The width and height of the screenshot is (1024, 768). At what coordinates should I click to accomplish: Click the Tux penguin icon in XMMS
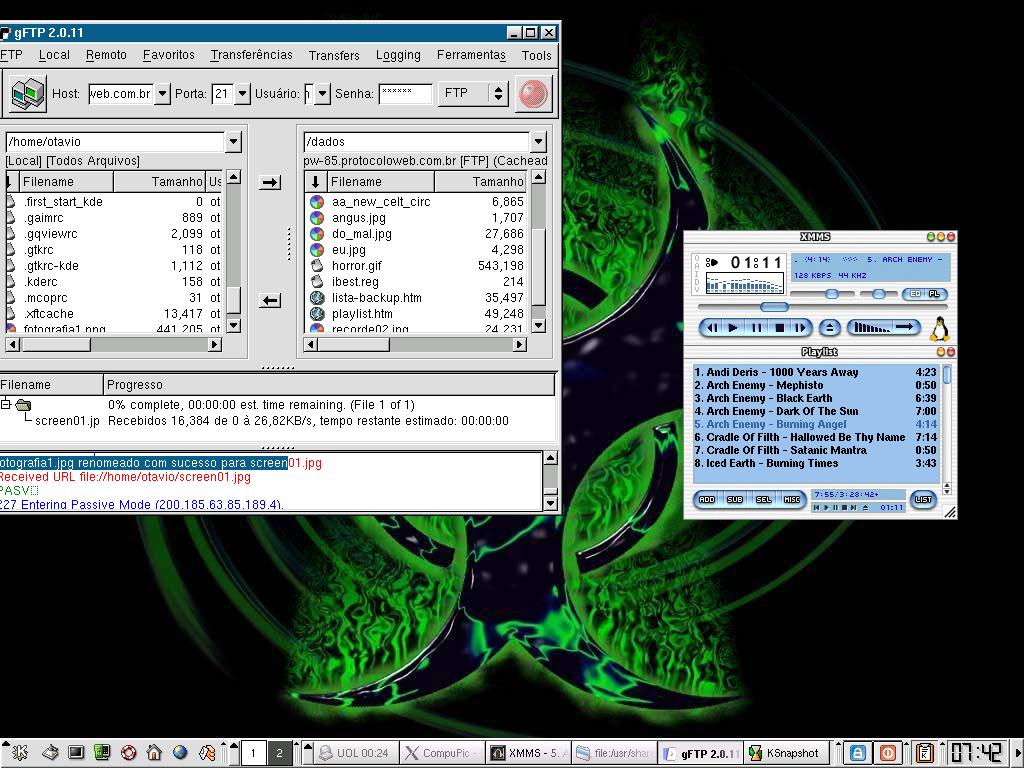940,330
